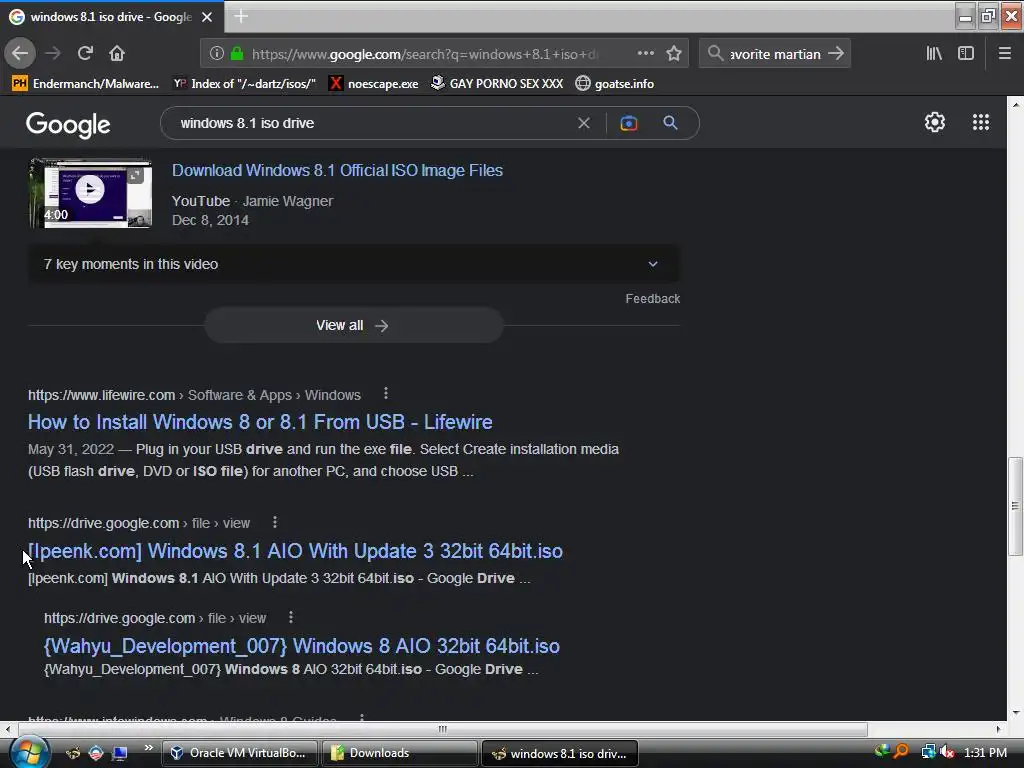Open more options for the lifewire.com result
This screenshot has width=1024, height=768.
click(386, 393)
